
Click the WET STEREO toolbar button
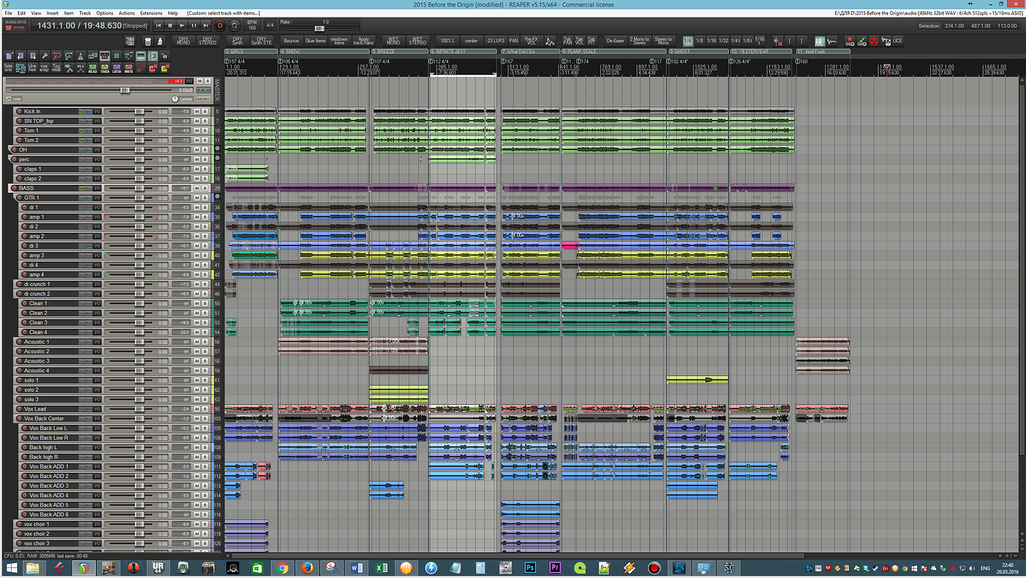coord(417,41)
